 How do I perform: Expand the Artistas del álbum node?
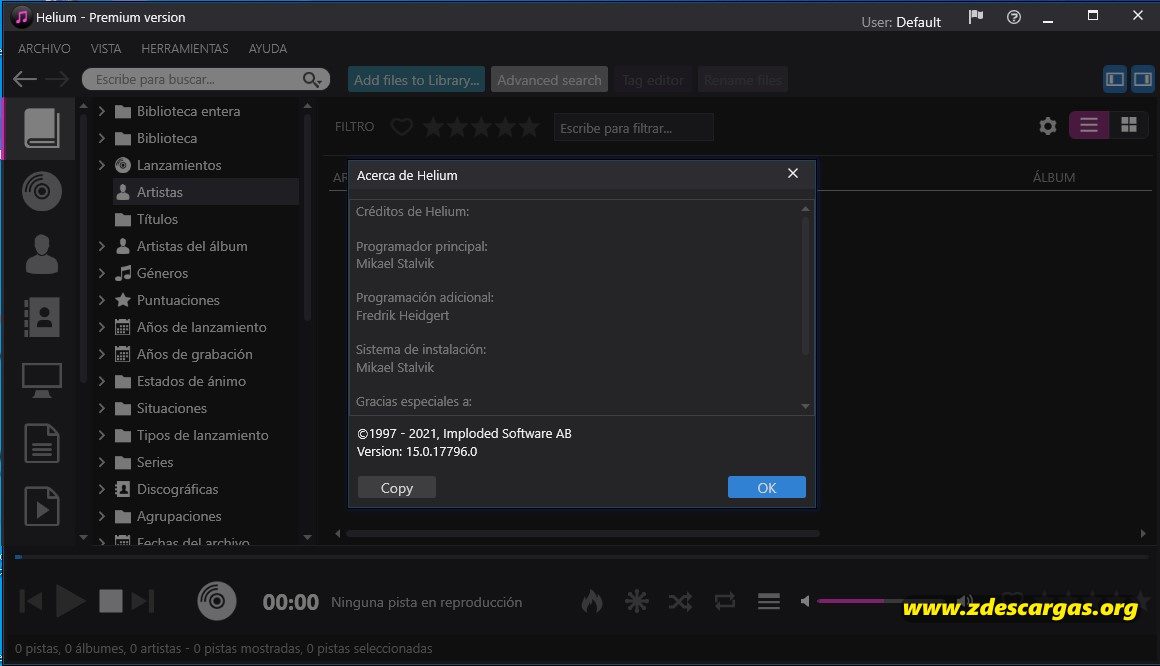tap(102, 246)
